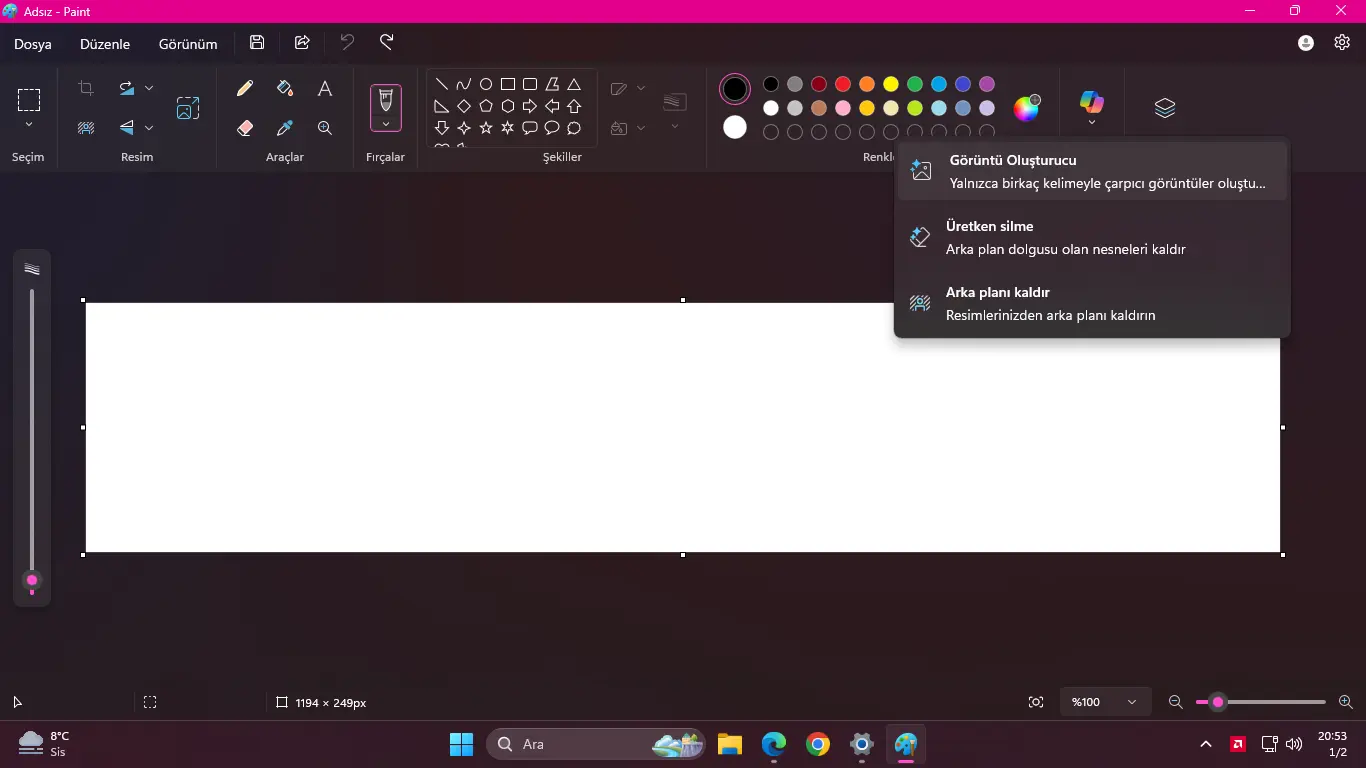
Task: Collapse the Copilot menu chevron
Action: [1092, 123]
